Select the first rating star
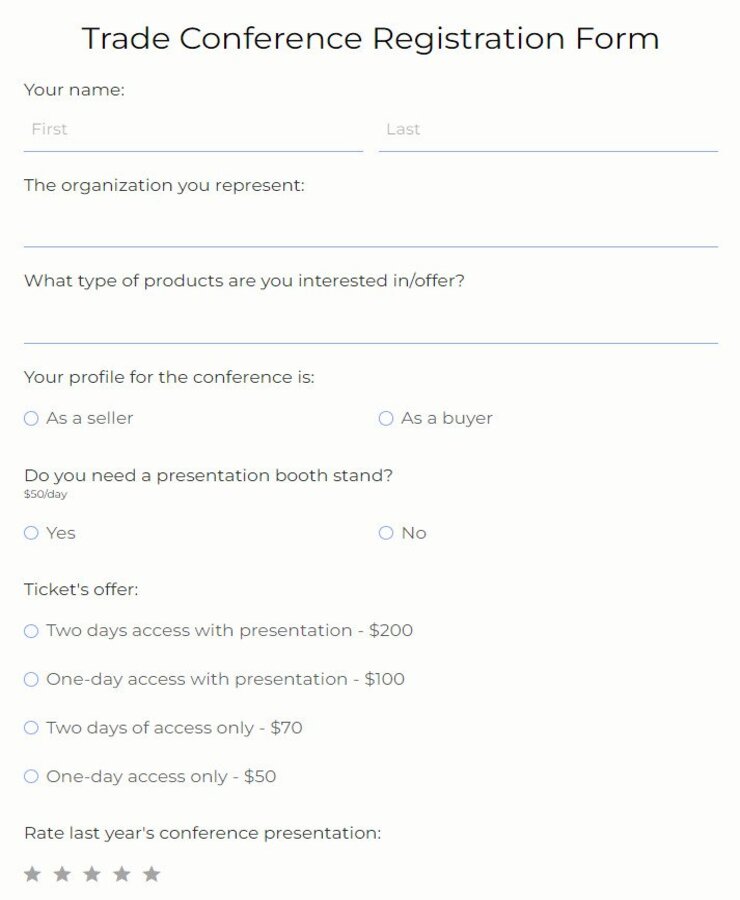The width and height of the screenshot is (740, 900). tap(31, 873)
